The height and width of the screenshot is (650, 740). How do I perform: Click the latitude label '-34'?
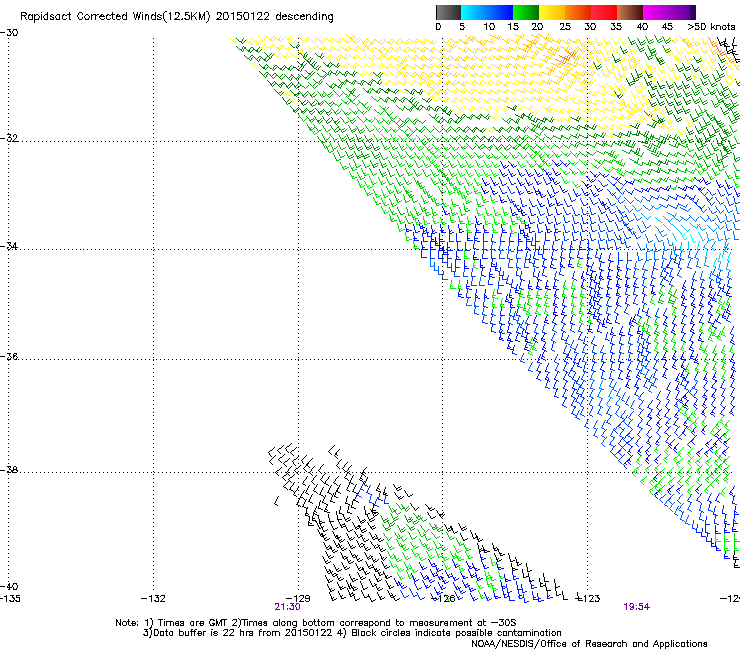(x=9, y=246)
